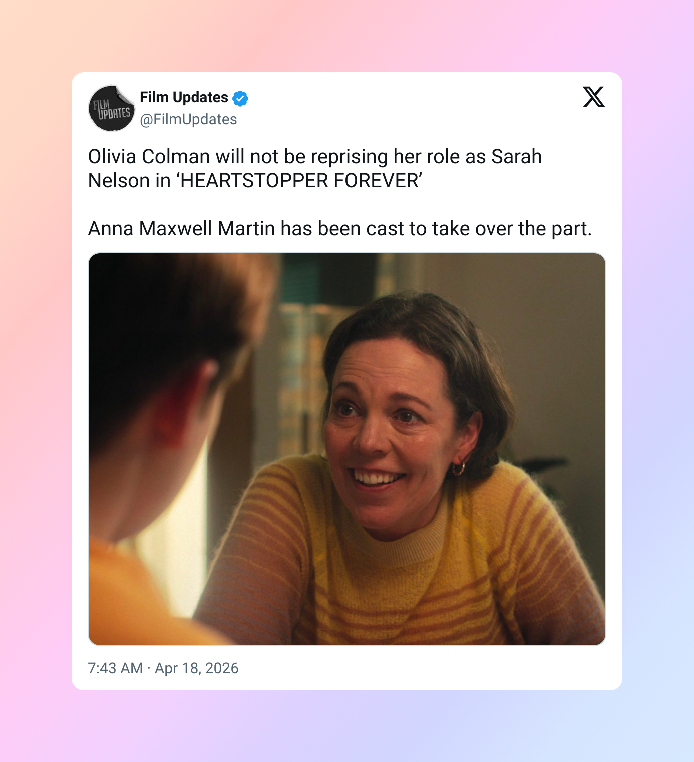Click the Film Updates display name
Image resolution: width=694 pixels, height=762 pixels.
184,97
